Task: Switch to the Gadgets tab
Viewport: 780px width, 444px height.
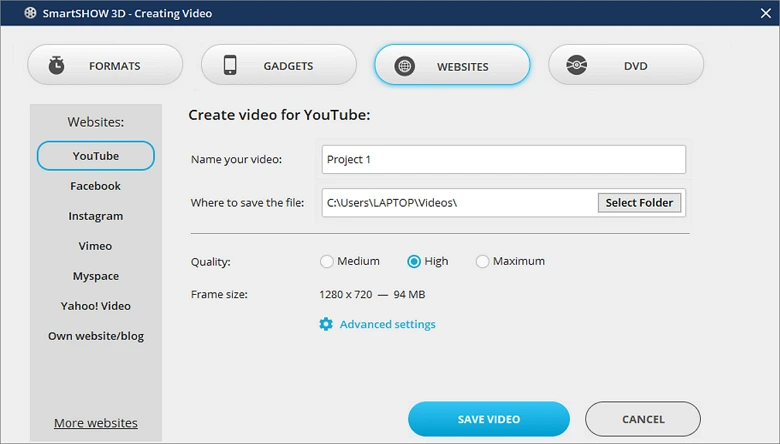Action: coord(279,65)
